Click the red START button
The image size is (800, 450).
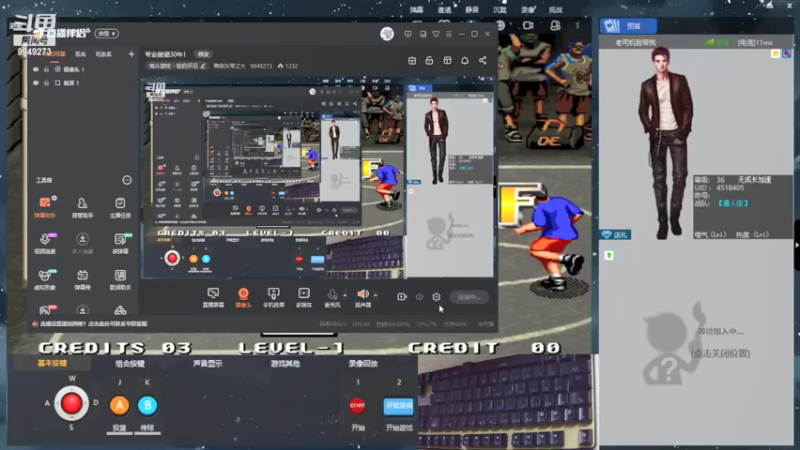357,406
